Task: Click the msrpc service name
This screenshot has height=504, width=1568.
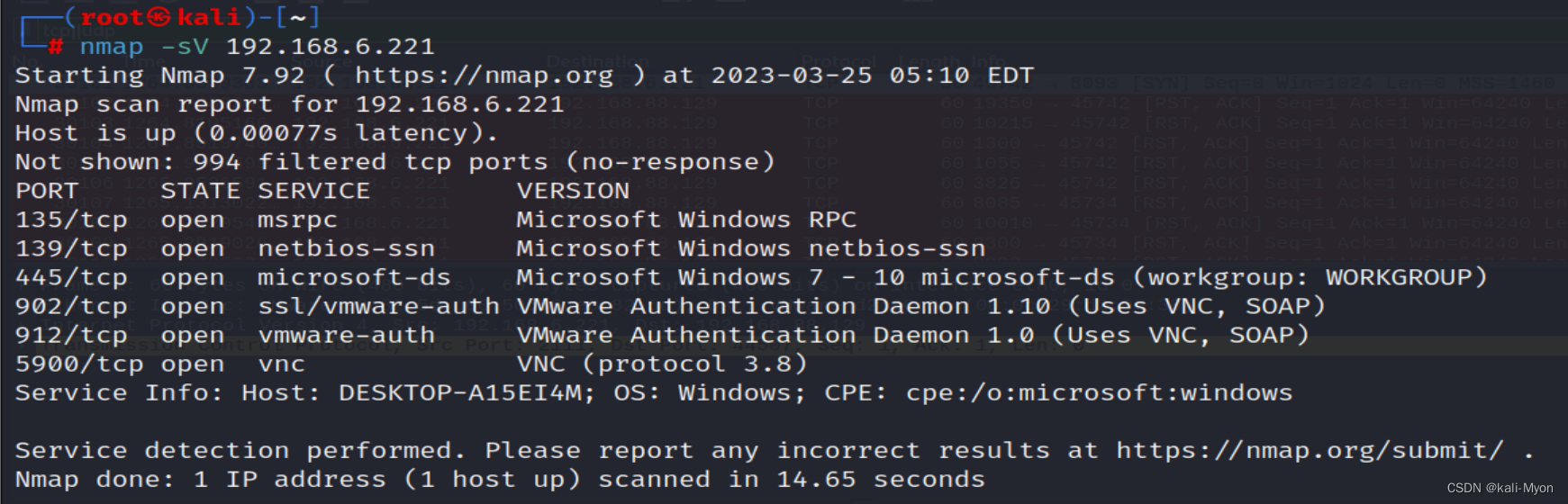Action: pos(297,220)
